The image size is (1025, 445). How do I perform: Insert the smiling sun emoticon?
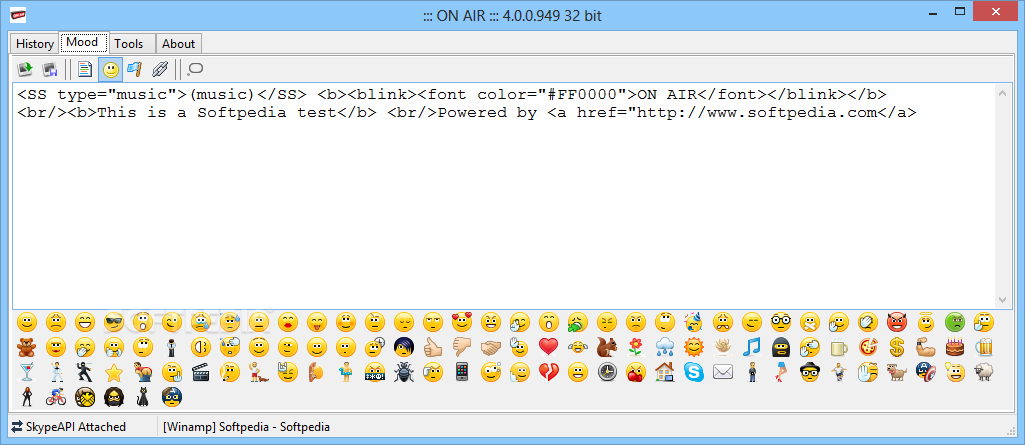(694, 346)
